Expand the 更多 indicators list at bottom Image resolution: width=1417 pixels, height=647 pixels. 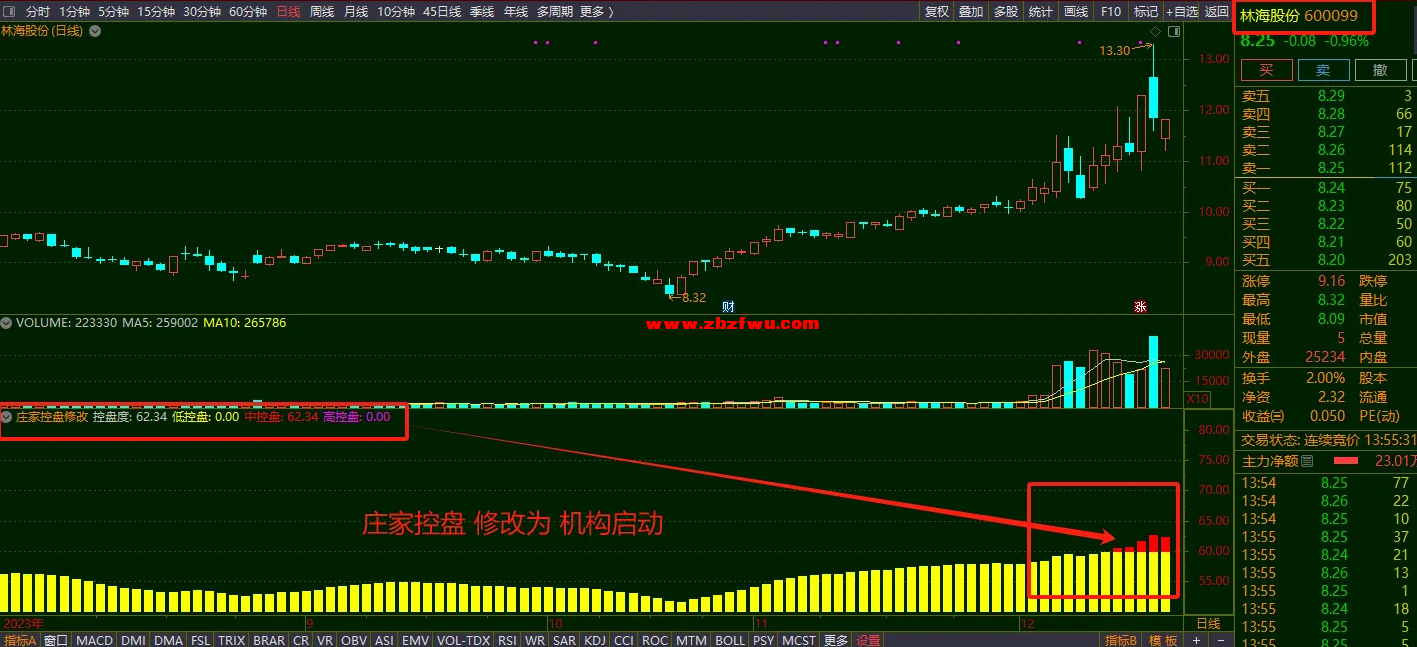point(836,640)
